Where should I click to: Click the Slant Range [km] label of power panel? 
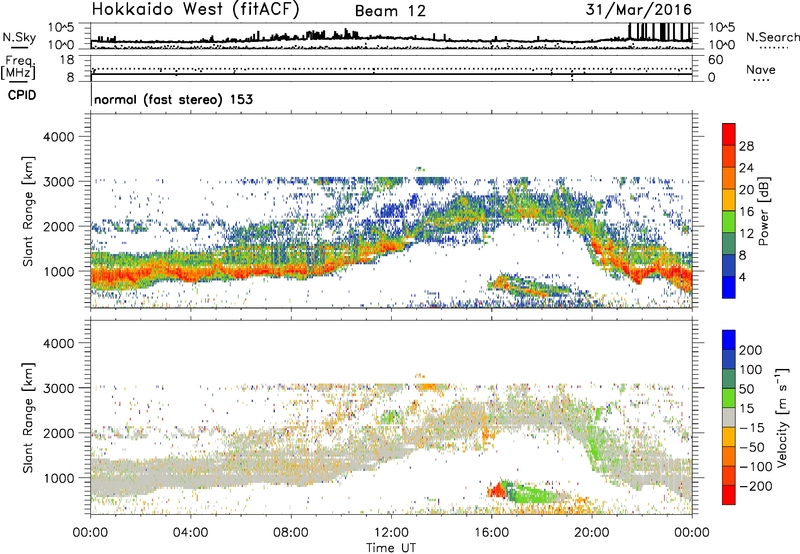point(28,211)
